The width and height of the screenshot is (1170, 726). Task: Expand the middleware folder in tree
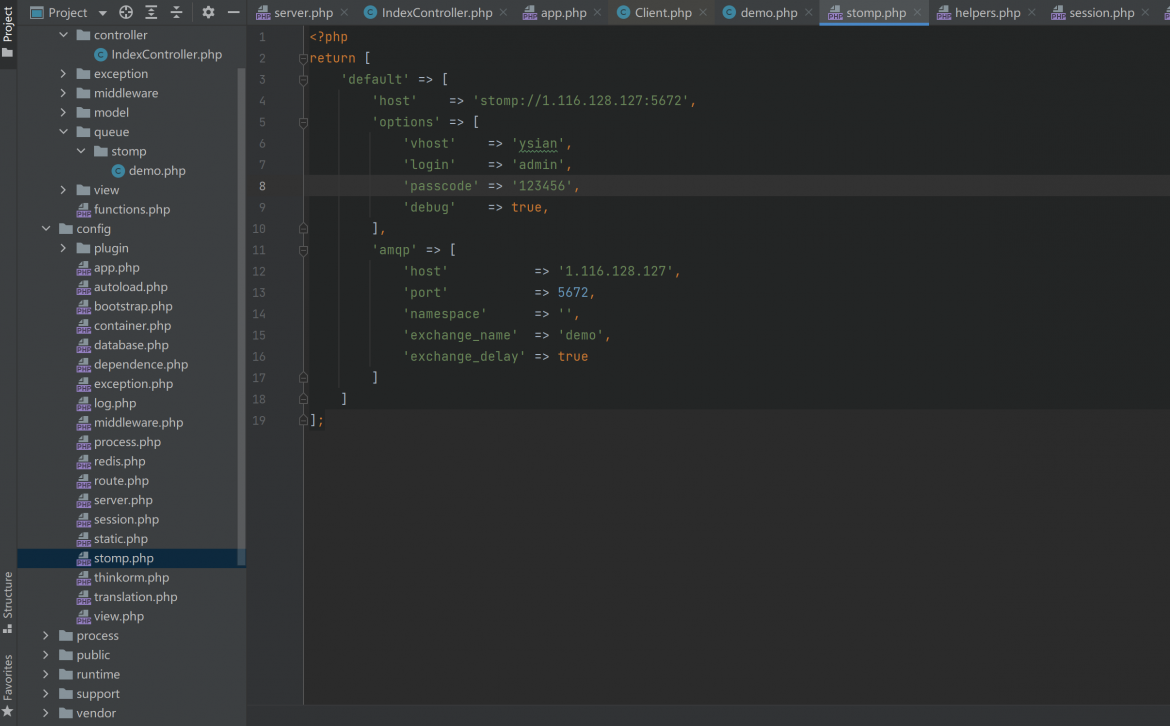63,93
